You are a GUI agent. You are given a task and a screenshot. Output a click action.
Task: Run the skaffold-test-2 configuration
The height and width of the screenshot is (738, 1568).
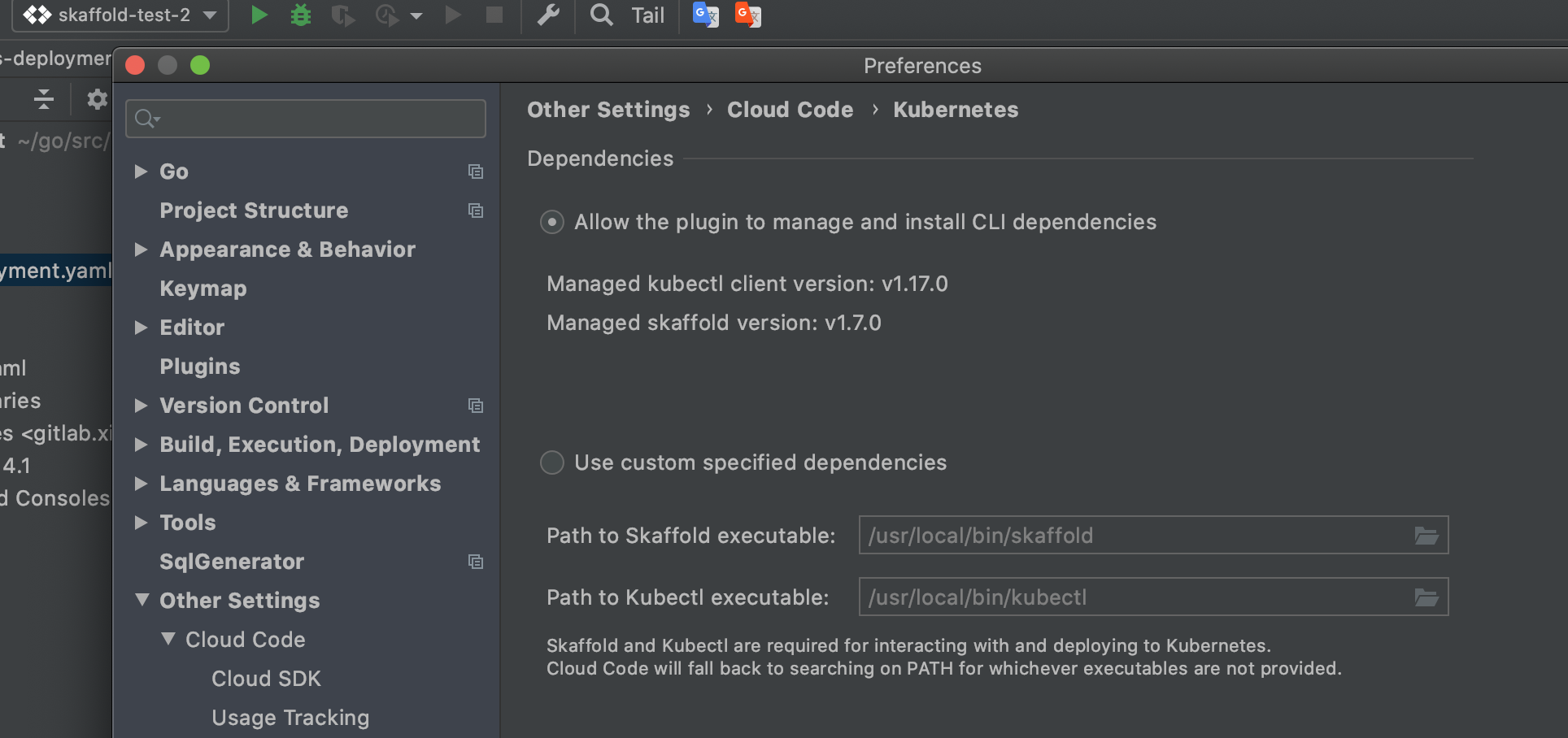(259, 15)
